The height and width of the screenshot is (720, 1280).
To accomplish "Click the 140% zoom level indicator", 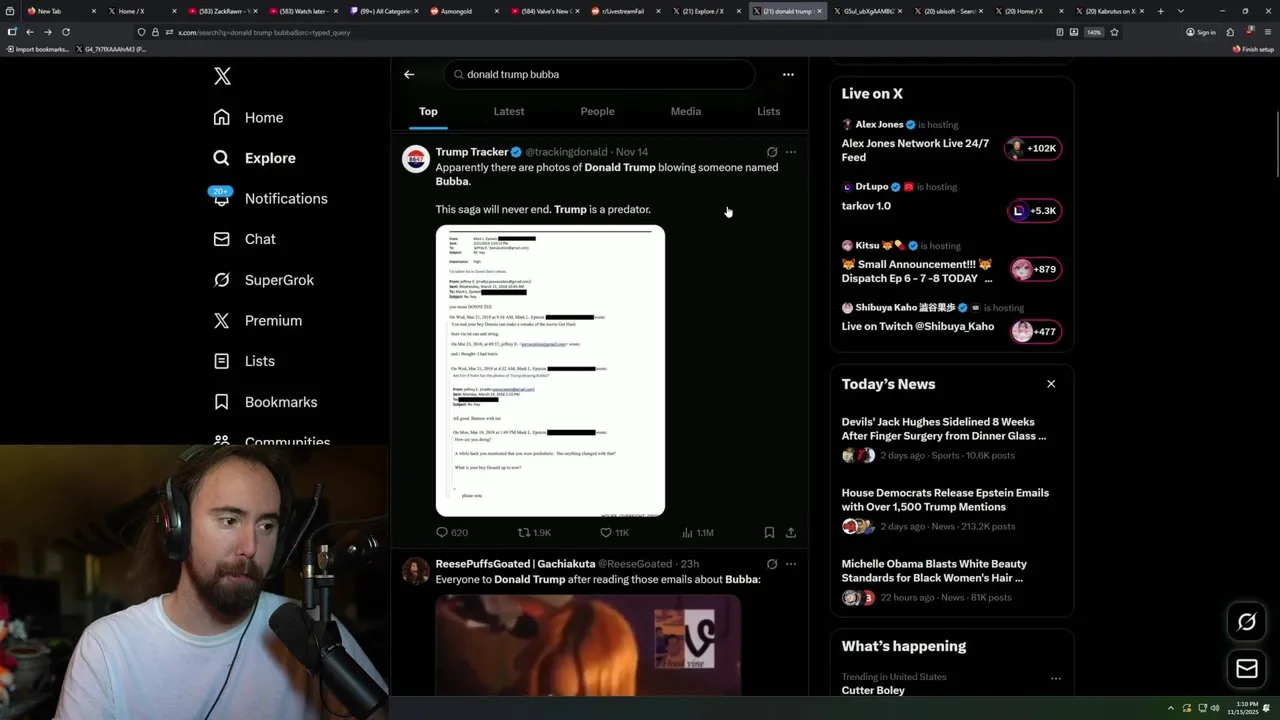I will (1094, 32).
